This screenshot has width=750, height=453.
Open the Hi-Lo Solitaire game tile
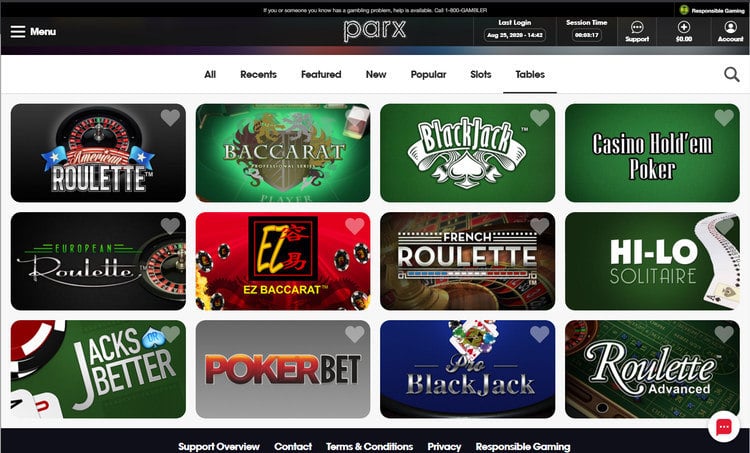(x=652, y=261)
